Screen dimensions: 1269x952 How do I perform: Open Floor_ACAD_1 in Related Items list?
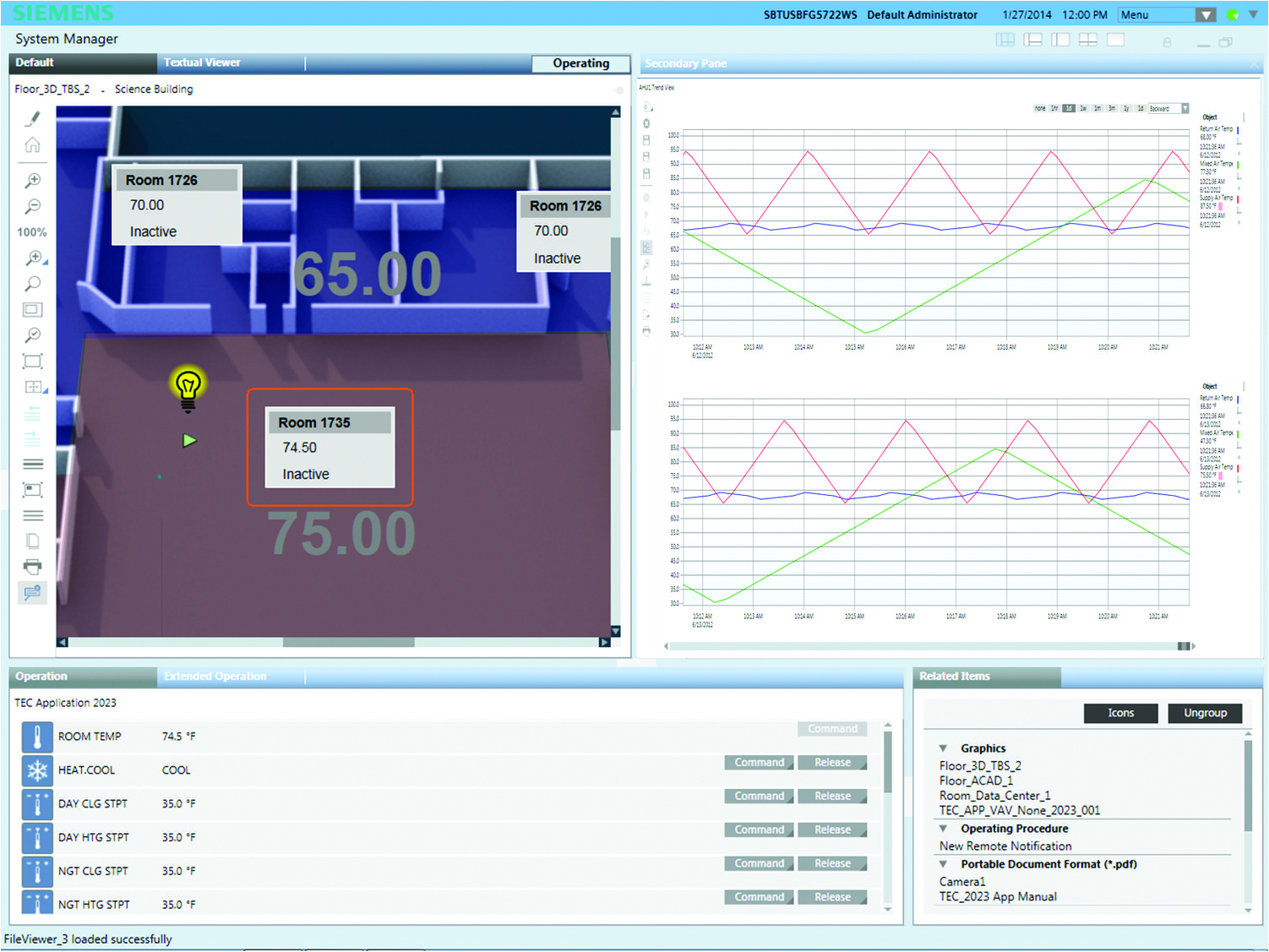(975, 781)
